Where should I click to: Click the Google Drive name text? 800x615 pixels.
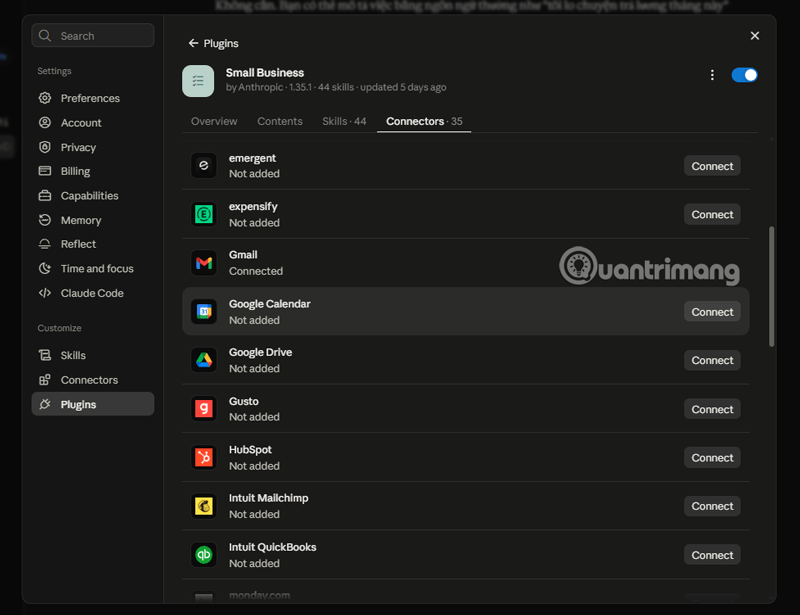click(260, 352)
